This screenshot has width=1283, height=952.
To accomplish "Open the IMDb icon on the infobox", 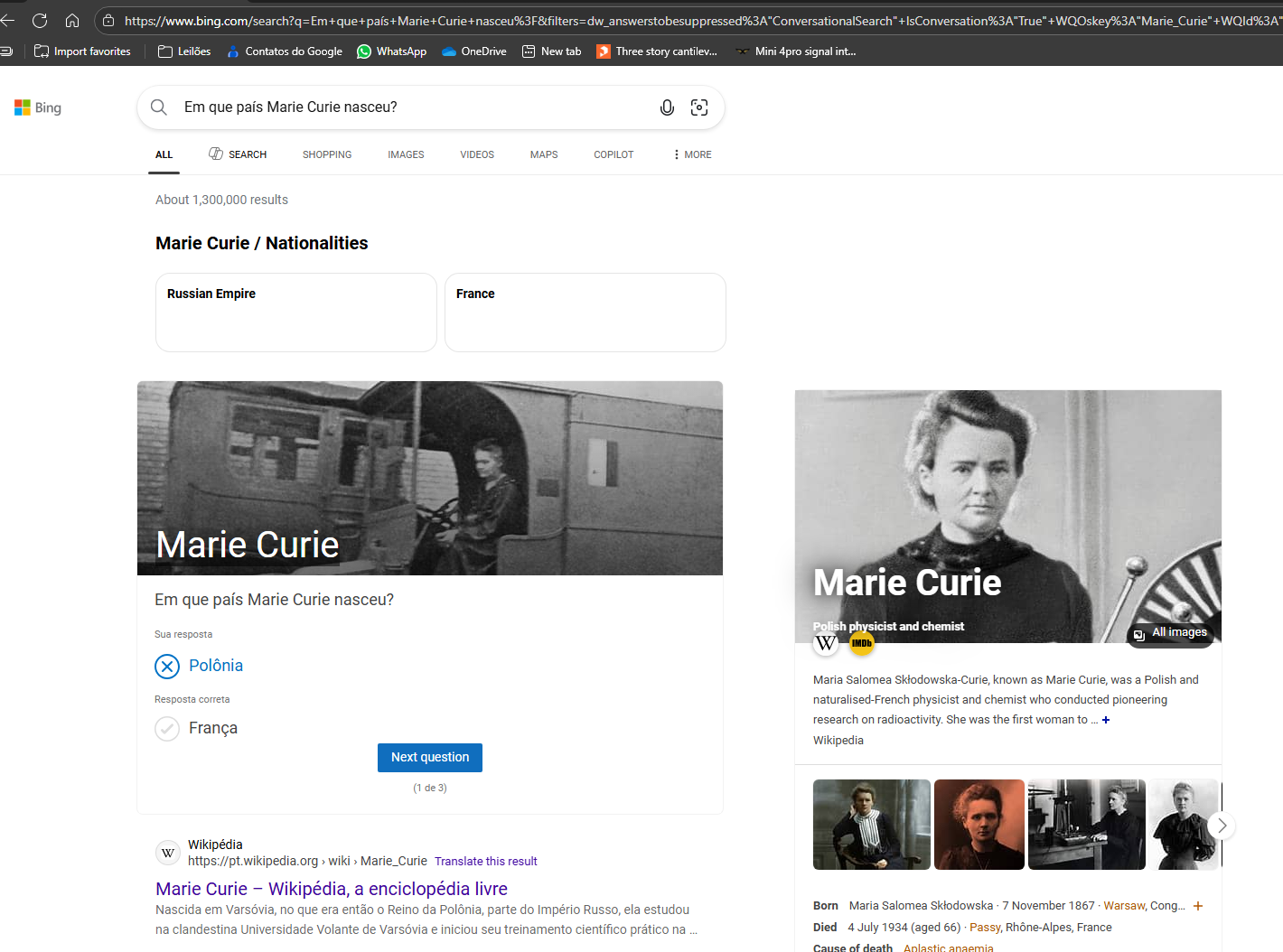I will click(861, 642).
